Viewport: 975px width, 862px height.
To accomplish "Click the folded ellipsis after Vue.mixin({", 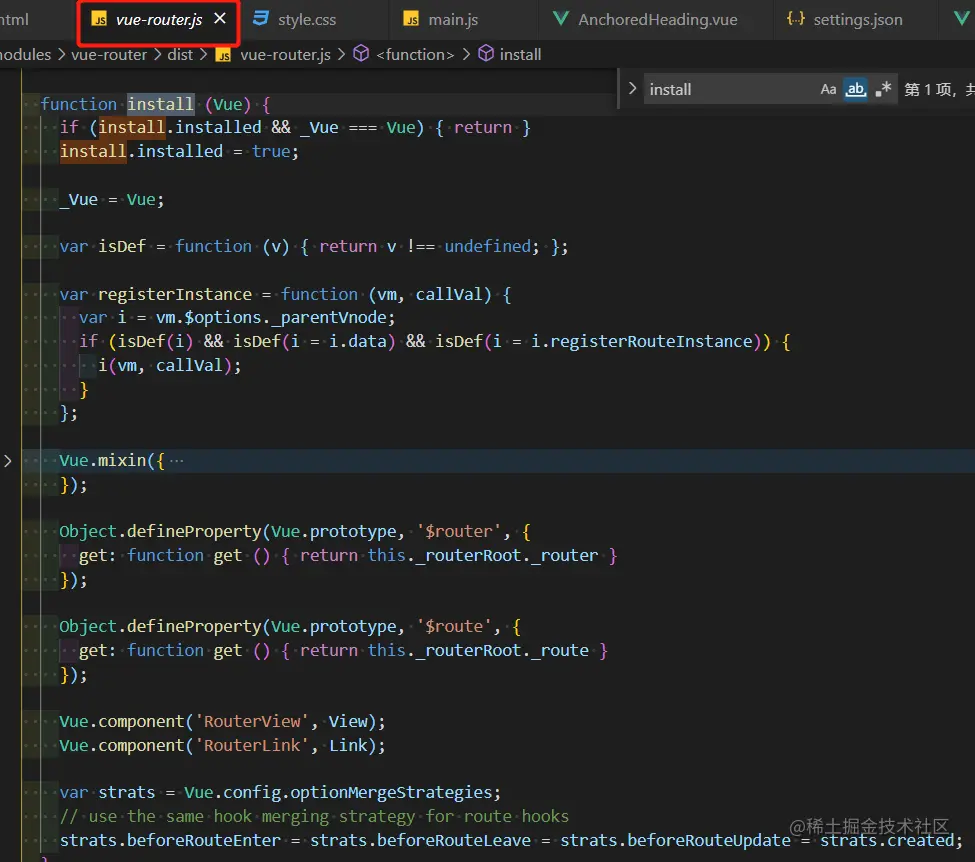I will 177,461.
